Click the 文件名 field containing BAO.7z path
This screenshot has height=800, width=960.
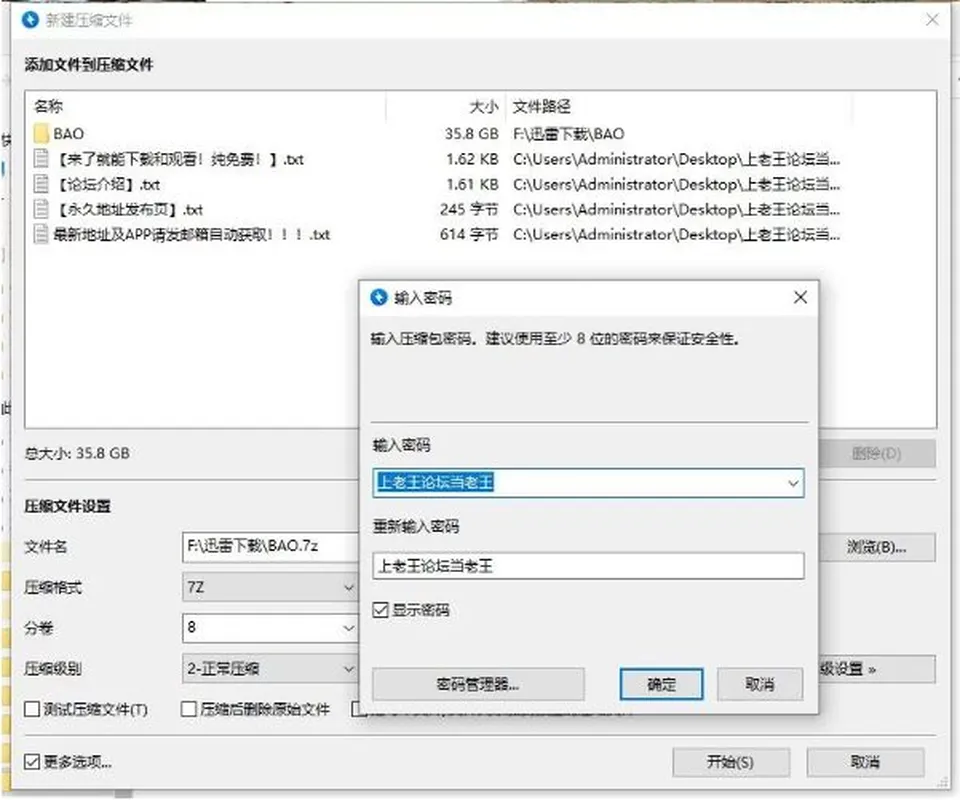pos(270,547)
